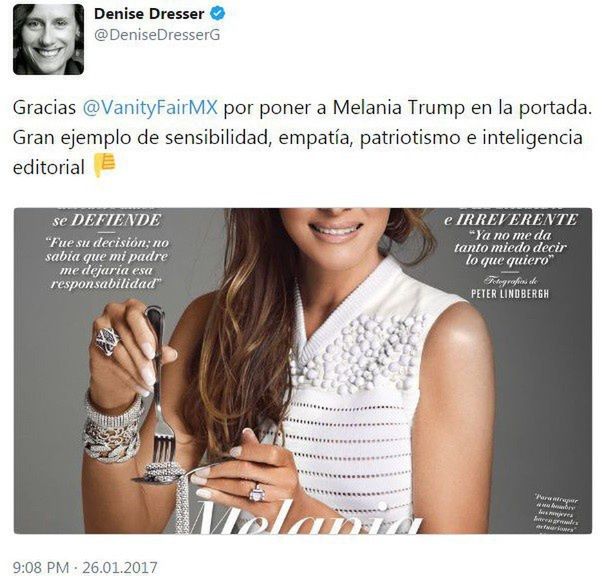
Task: Follow the @VanityFairMX mention link
Action: click(x=150, y=108)
